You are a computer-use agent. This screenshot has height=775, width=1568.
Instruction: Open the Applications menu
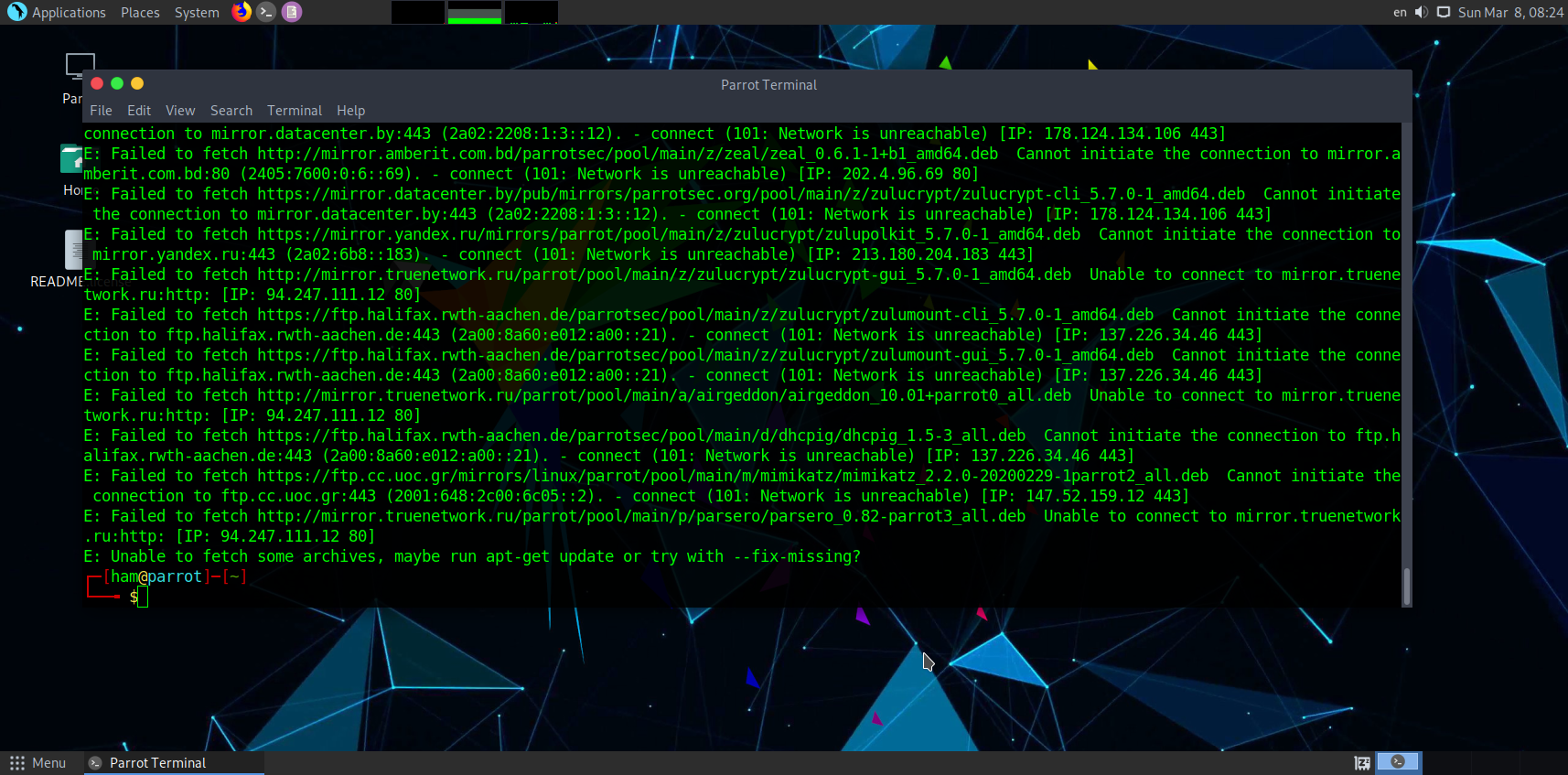(69, 13)
